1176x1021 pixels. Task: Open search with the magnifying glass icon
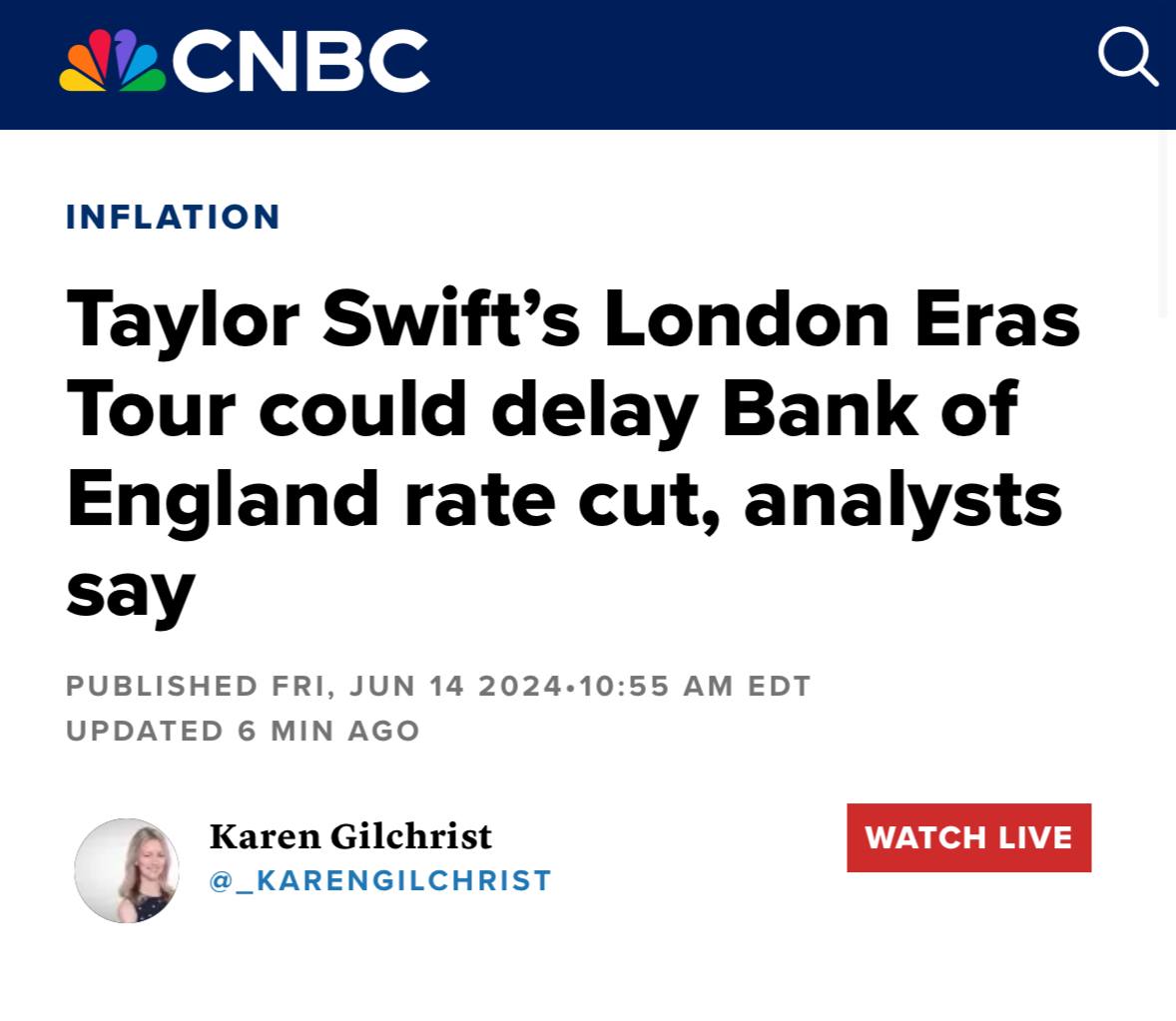pos(1127,57)
